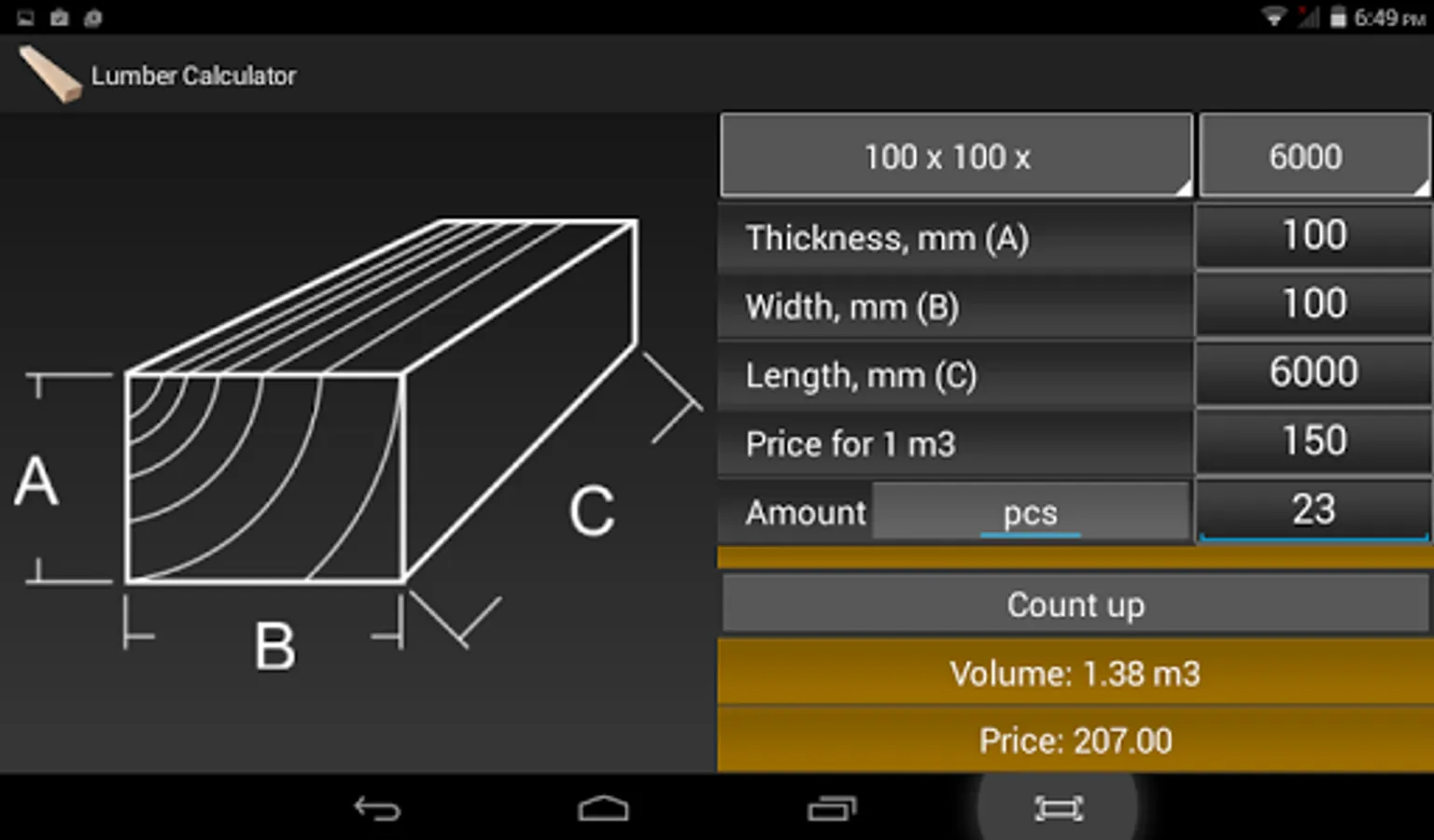Tap the Lumber Calculator app icon

click(50, 75)
